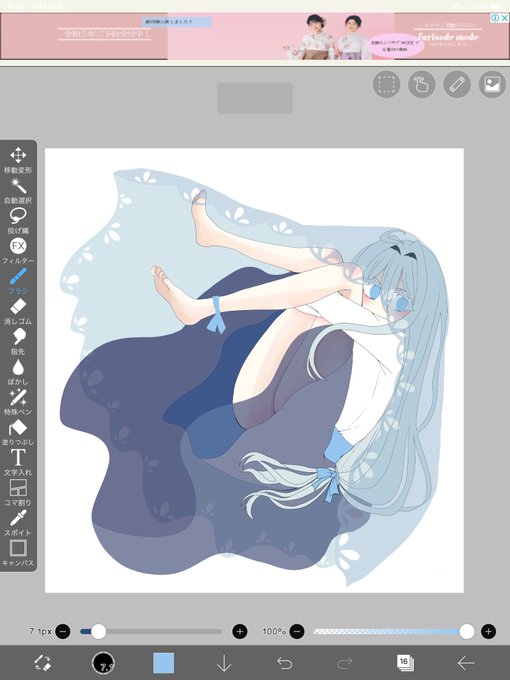
Task: Select the Eyedropper (スポイト) tool
Action: click(x=18, y=523)
